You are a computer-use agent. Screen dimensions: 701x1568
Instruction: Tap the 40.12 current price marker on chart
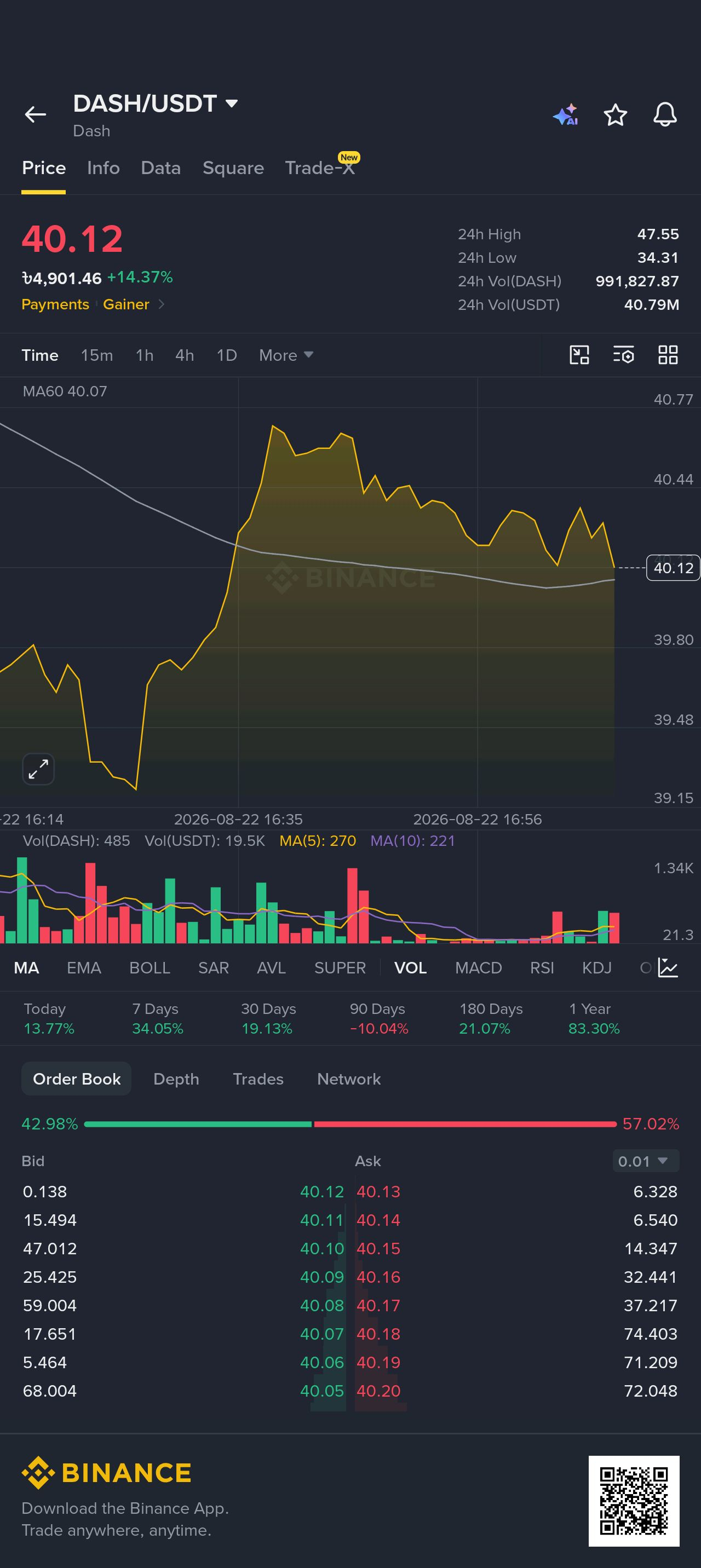click(673, 568)
